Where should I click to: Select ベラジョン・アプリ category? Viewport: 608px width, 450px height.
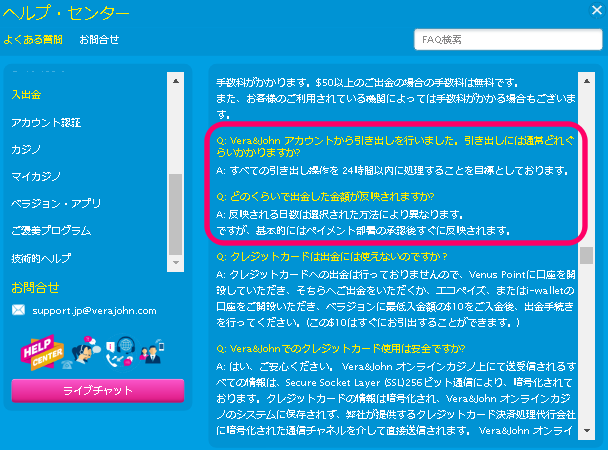click(x=56, y=203)
